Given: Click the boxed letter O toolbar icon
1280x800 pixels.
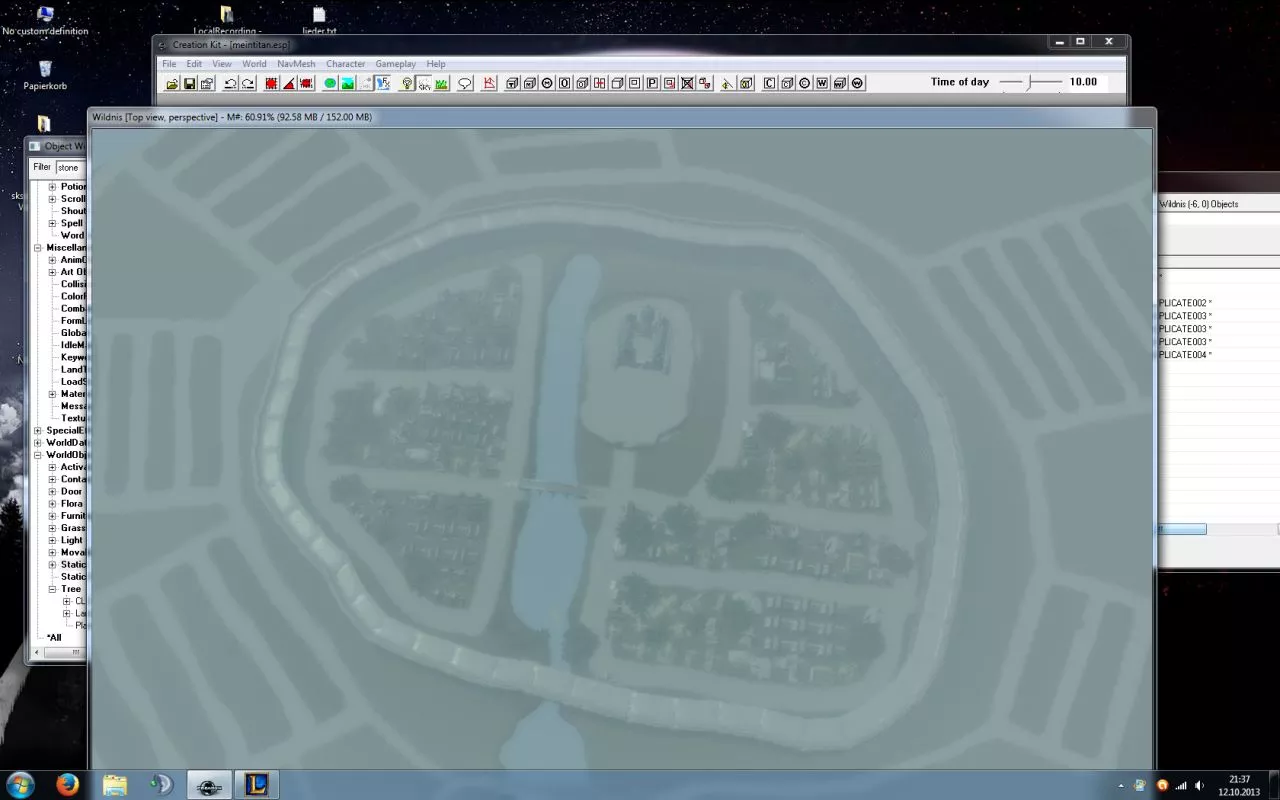Looking at the screenshot, I should pos(564,83).
